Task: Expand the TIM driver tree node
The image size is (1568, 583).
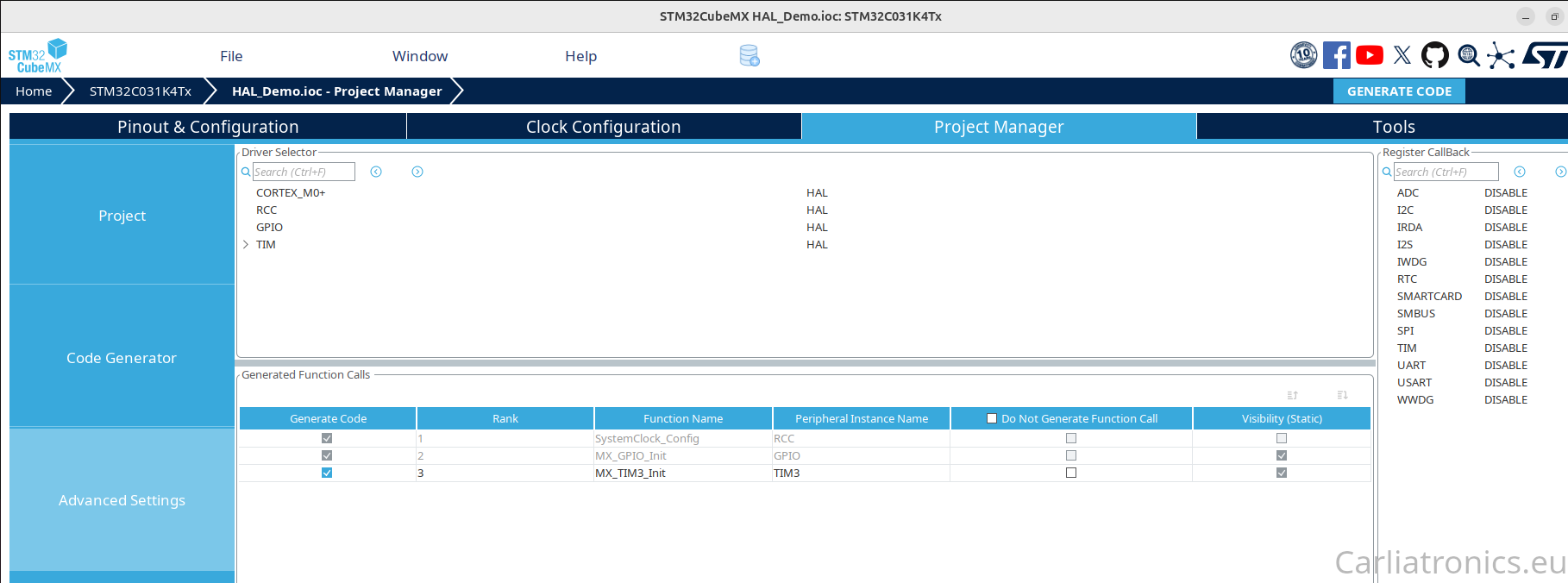Action: click(x=246, y=245)
